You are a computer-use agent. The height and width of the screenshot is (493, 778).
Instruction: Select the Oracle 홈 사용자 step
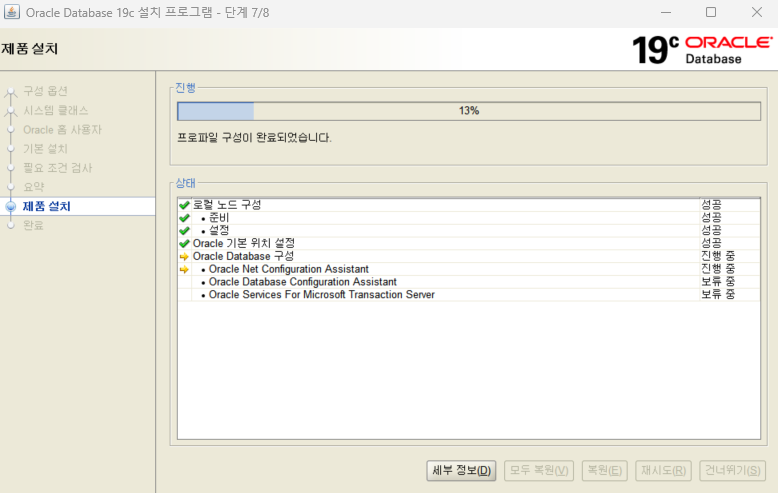tap(62, 129)
